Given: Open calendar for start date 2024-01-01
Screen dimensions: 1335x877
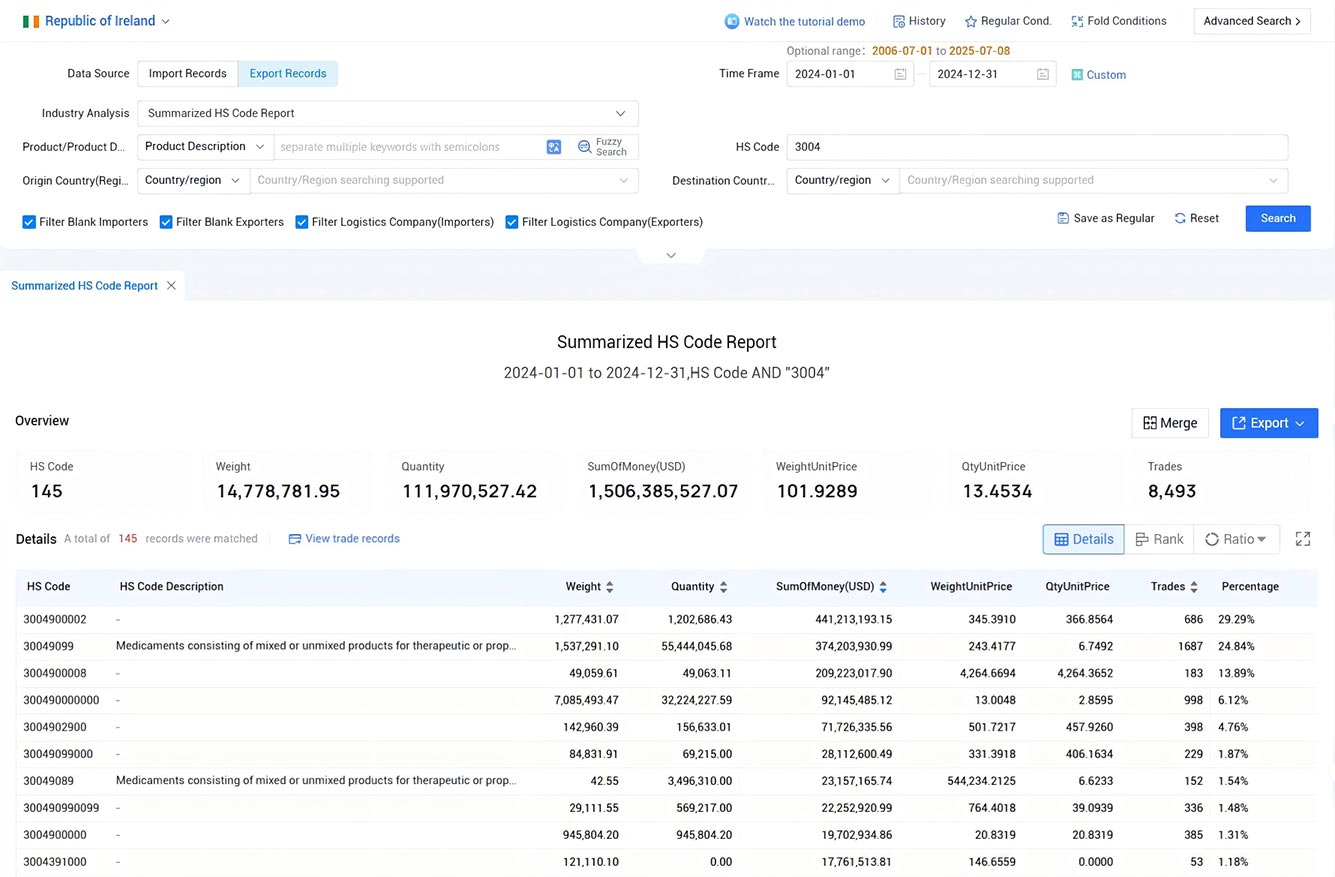Looking at the screenshot, I should point(900,74).
